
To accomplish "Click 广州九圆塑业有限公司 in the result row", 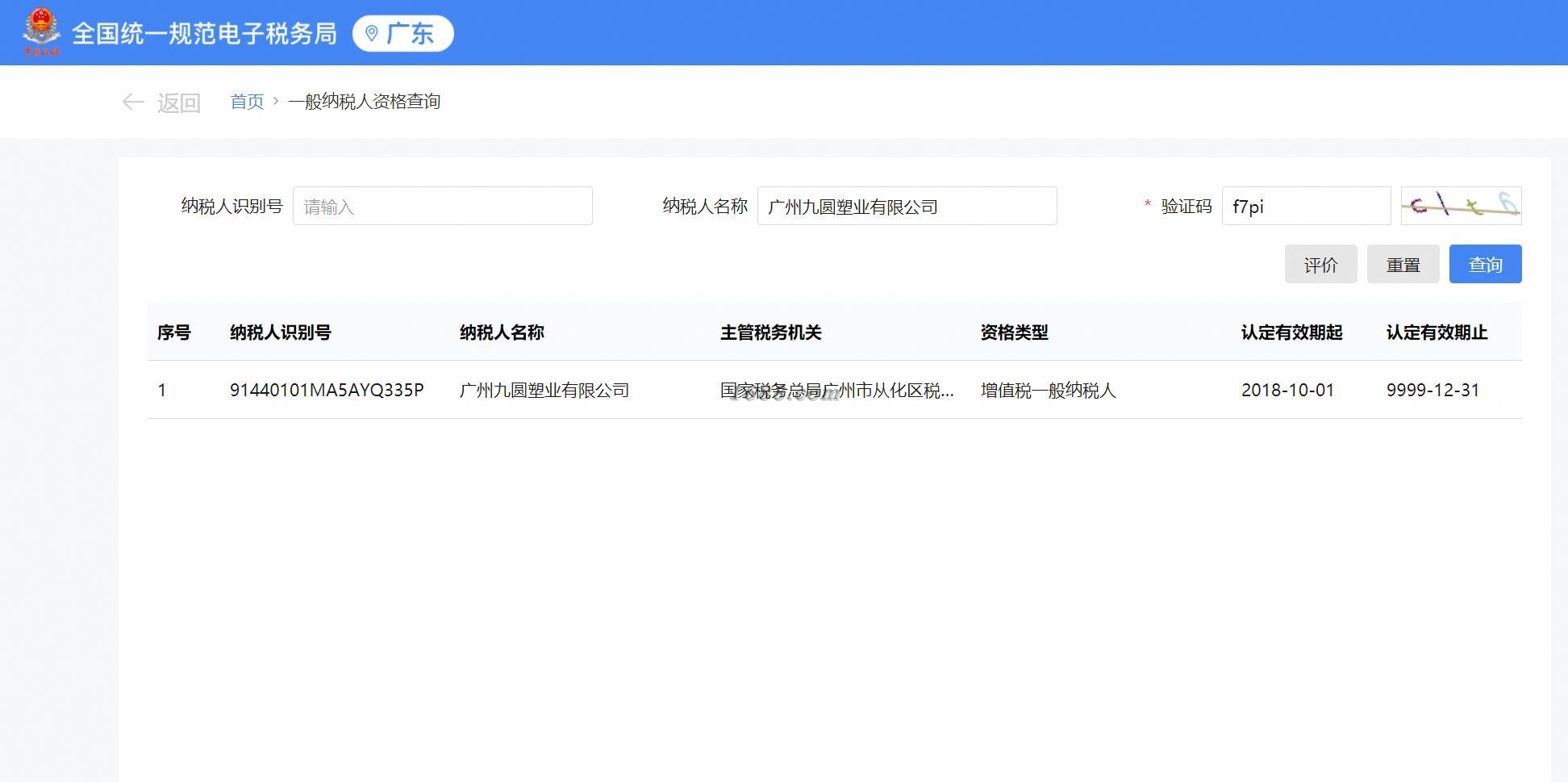I will point(544,391).
